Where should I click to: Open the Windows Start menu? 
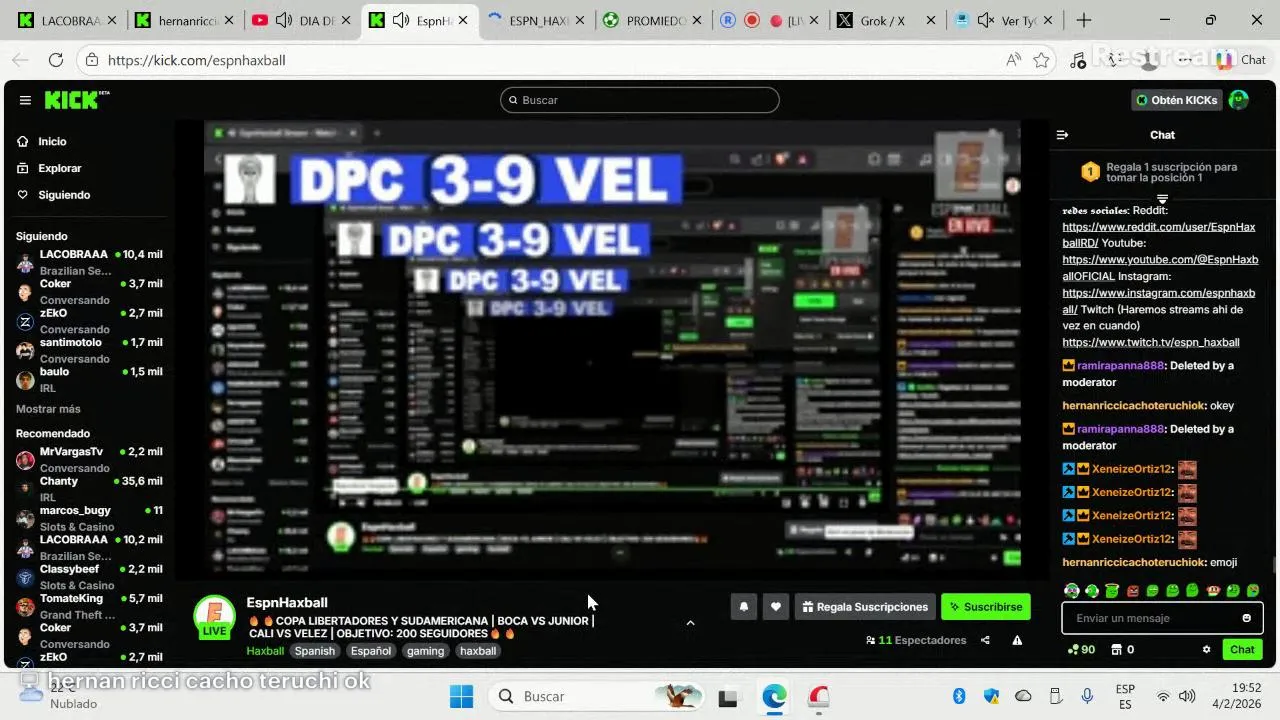click(x=461, y=696)
